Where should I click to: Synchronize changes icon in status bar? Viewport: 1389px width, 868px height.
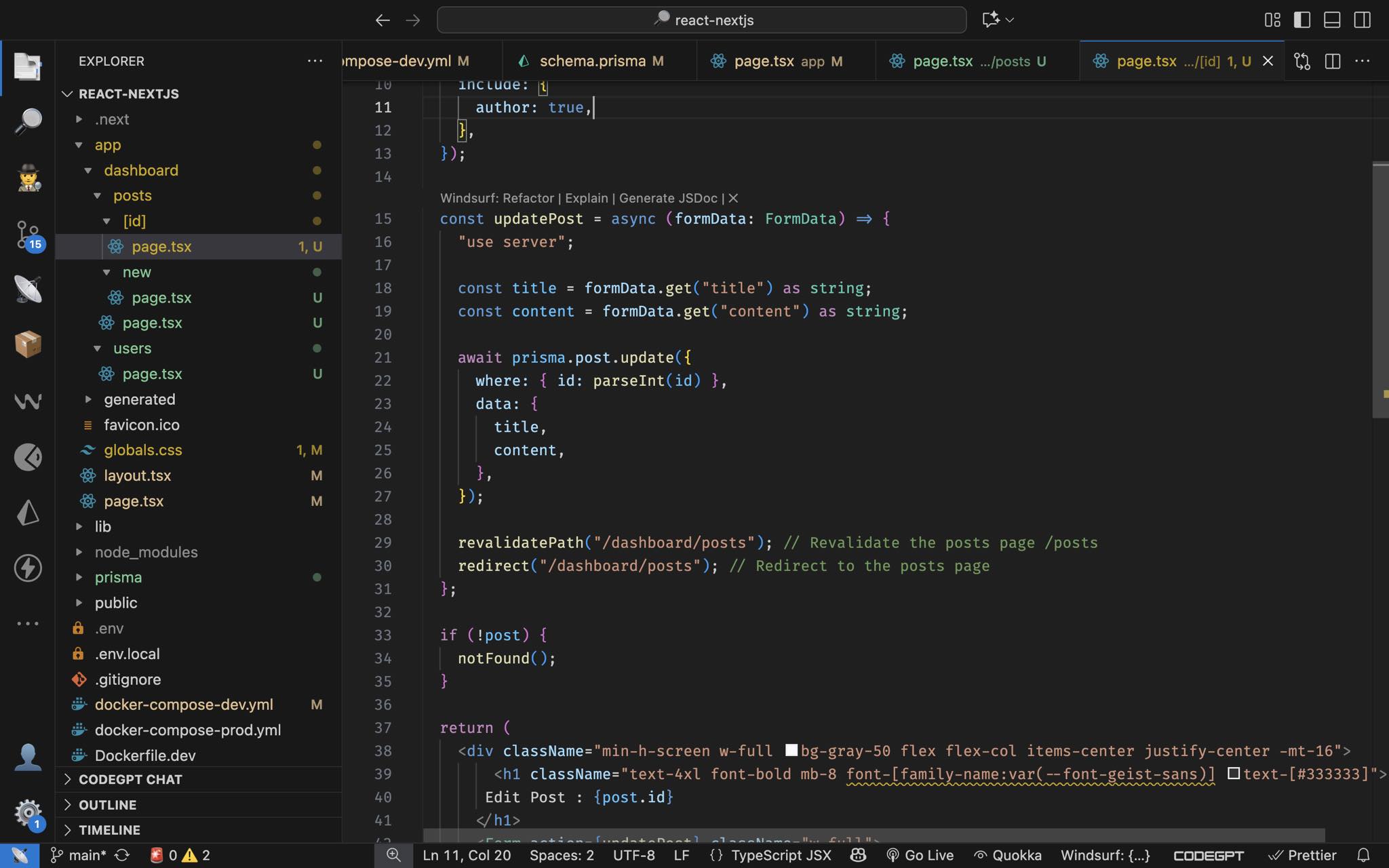[x=123, y=855]
